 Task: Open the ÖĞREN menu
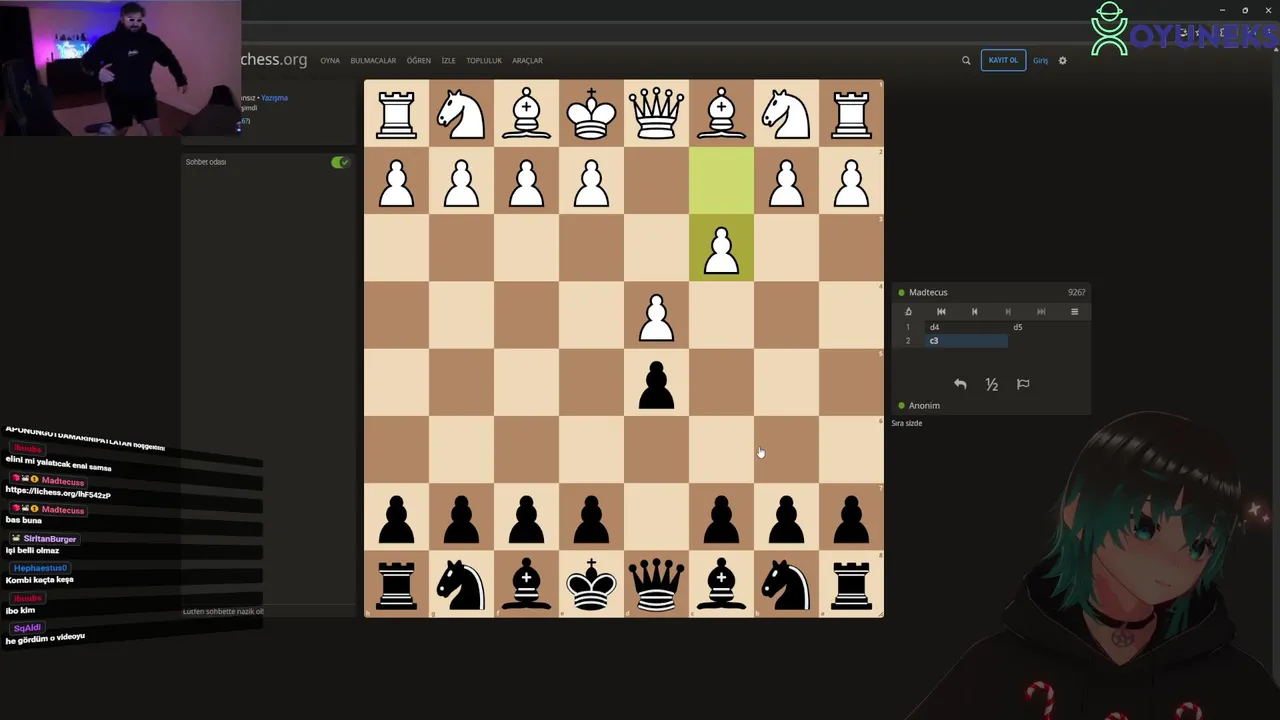pos(418,60)
